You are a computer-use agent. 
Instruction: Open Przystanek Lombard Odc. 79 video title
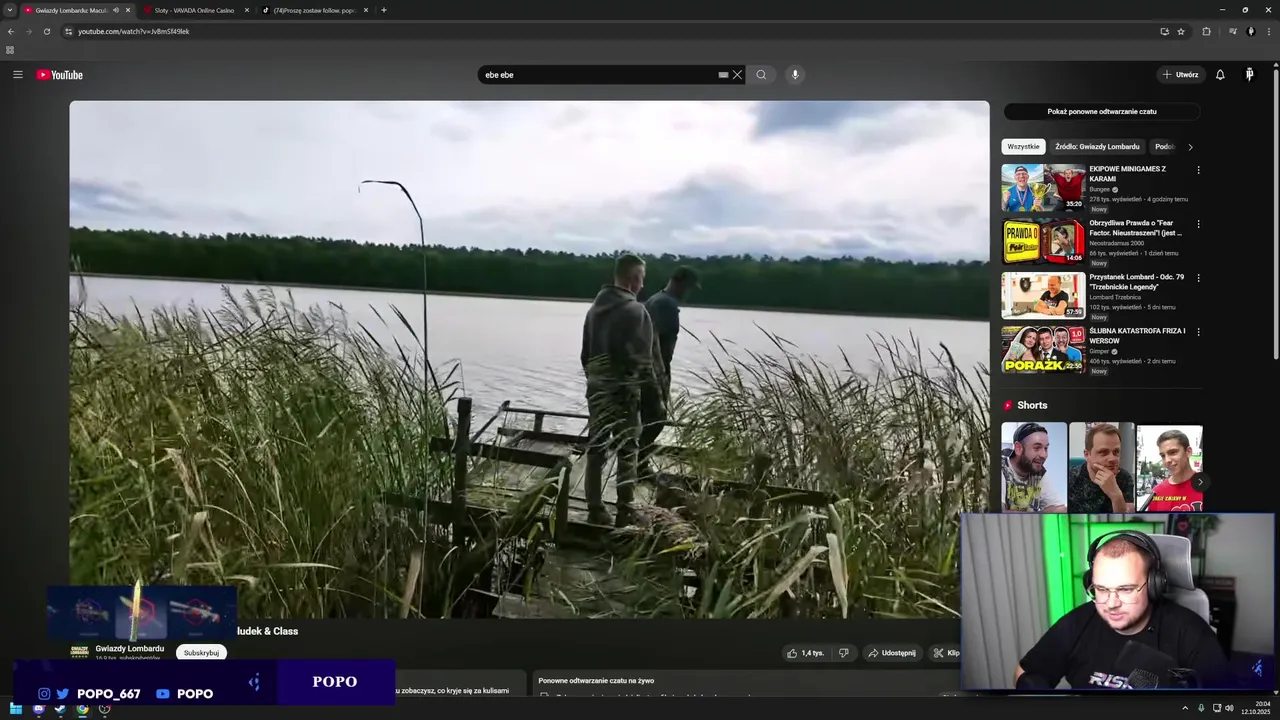(1137, 282)
